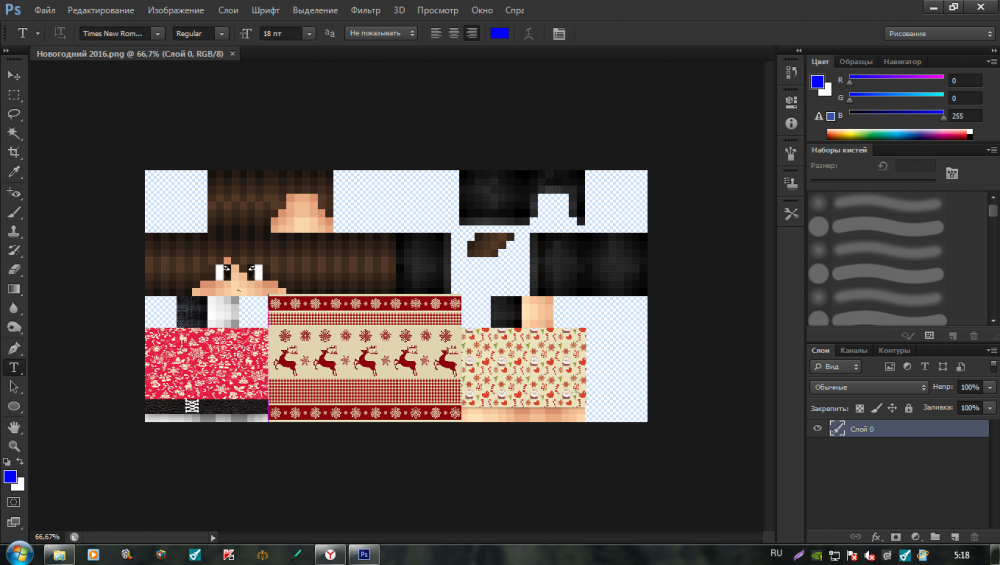Image resolution: width=1000 pixels, height=565 pixels.
Task: Hide Слой 0 using the eye icon
Action: click(x=818, y=428)
